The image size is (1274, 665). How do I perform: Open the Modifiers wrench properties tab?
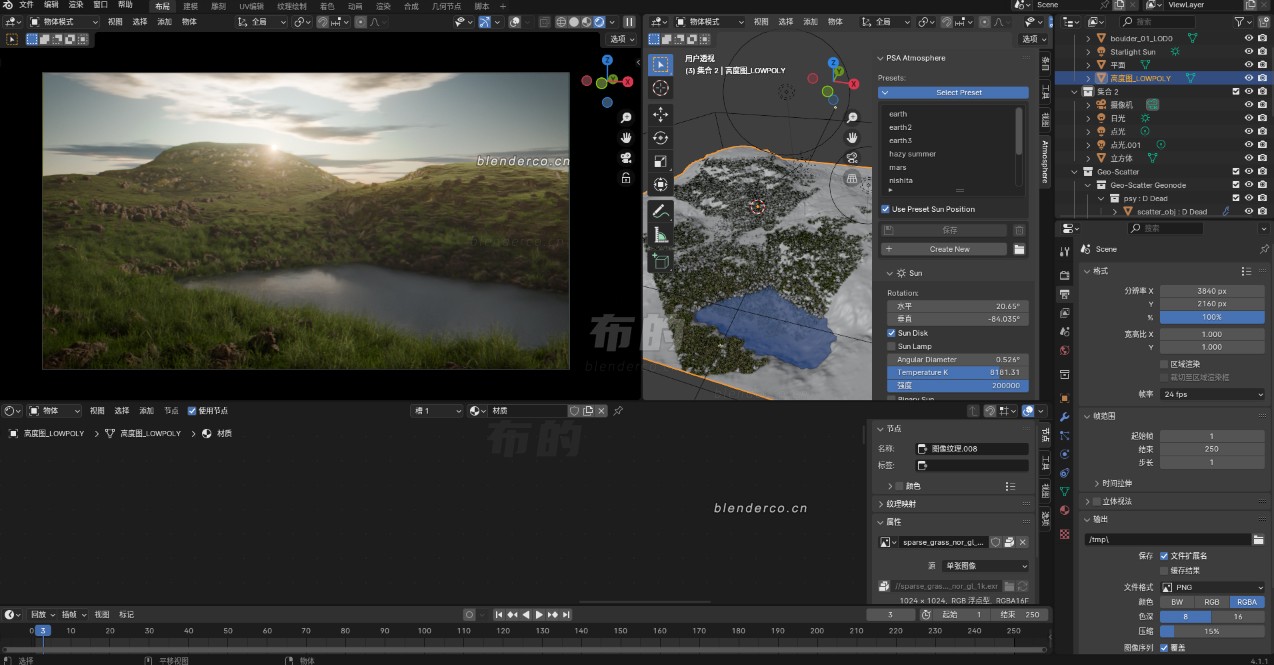pyautogui.click(x=1064, y=416)
